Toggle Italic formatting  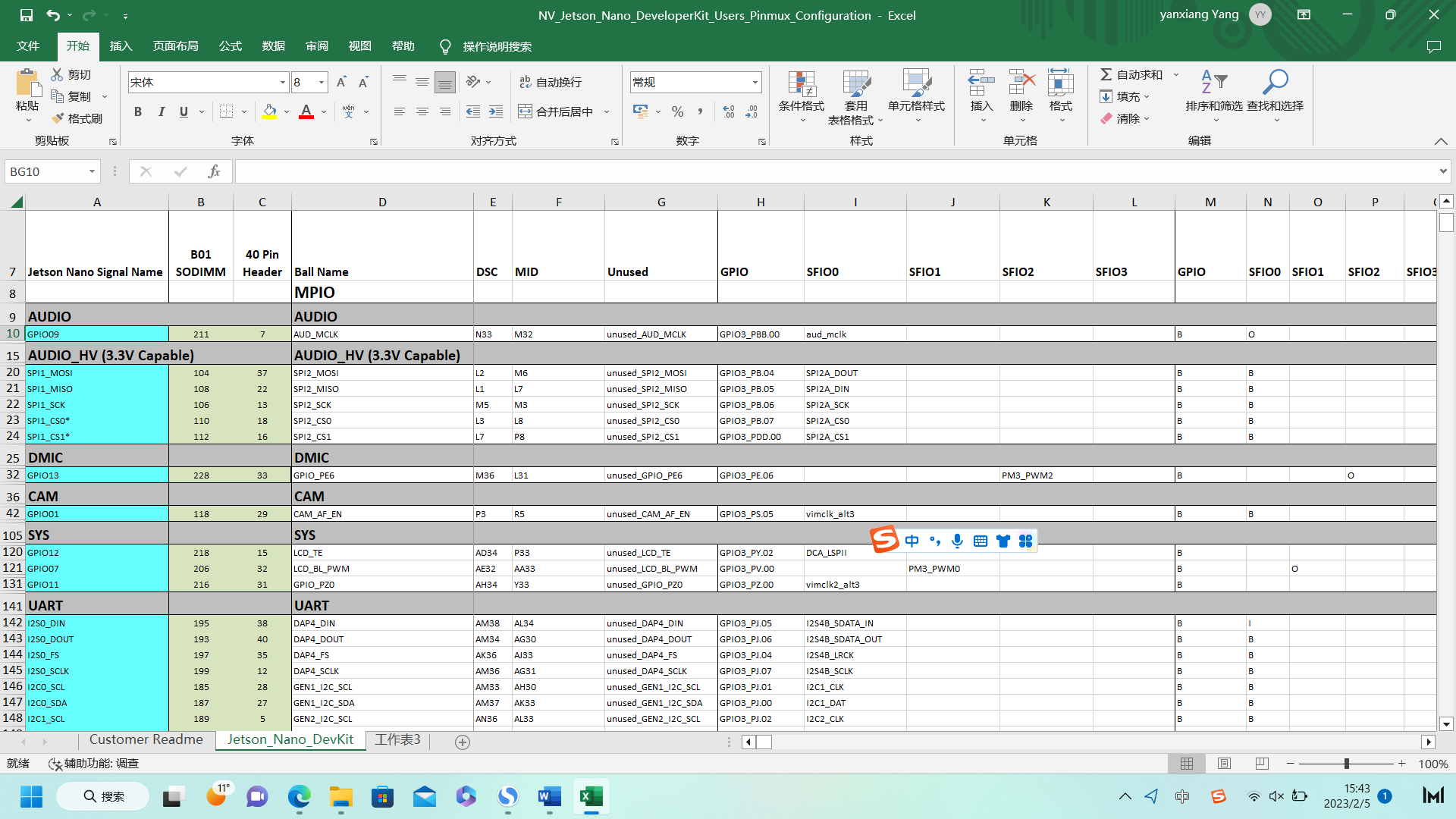click(x=161, y=111)
